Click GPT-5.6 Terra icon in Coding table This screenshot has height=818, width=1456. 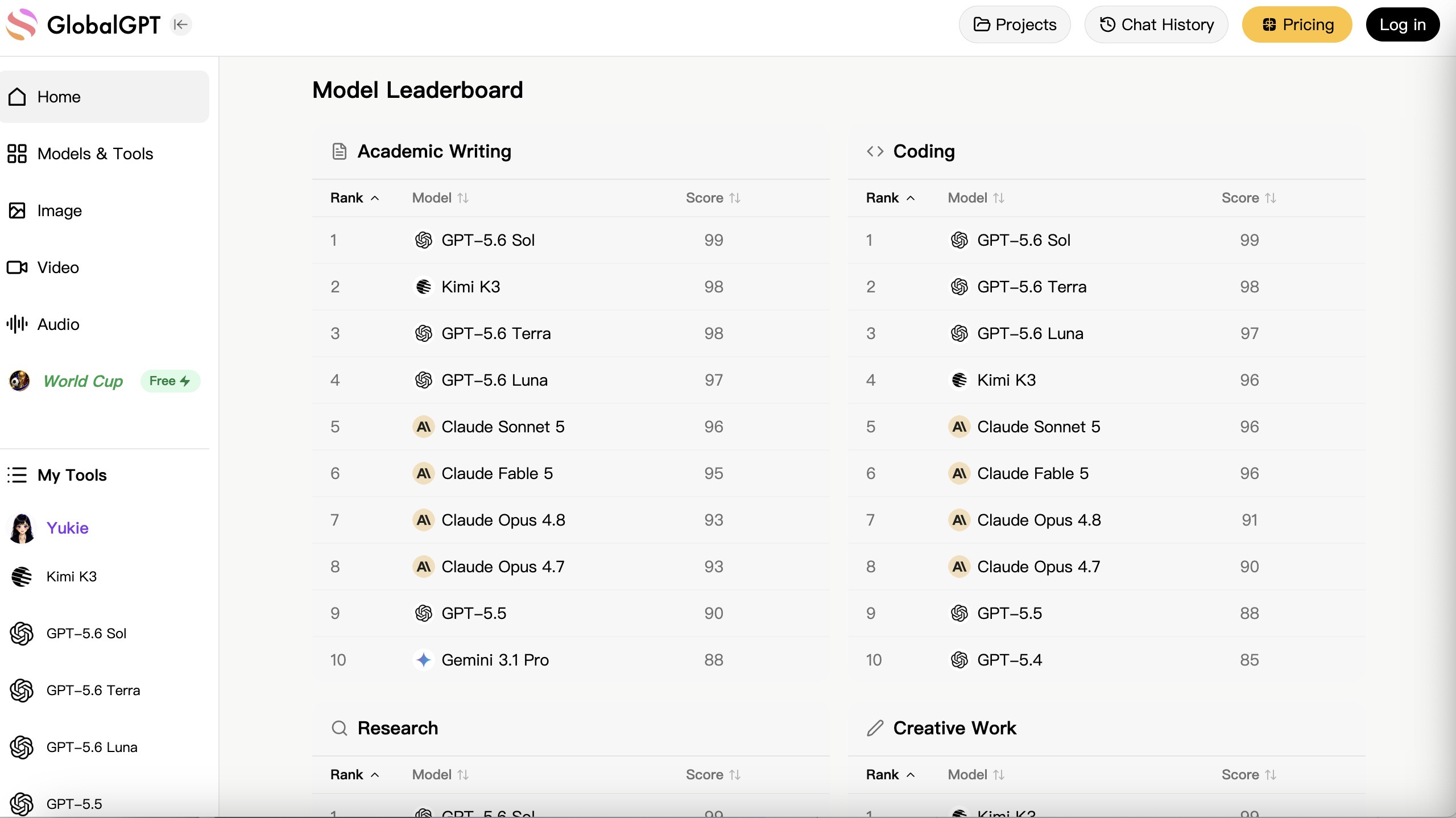coord(959,287)
